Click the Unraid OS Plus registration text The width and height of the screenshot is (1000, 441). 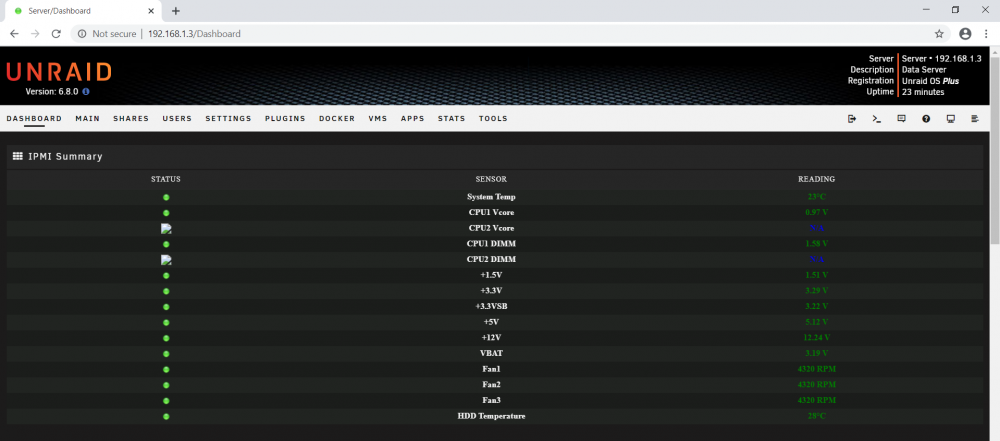930,81
